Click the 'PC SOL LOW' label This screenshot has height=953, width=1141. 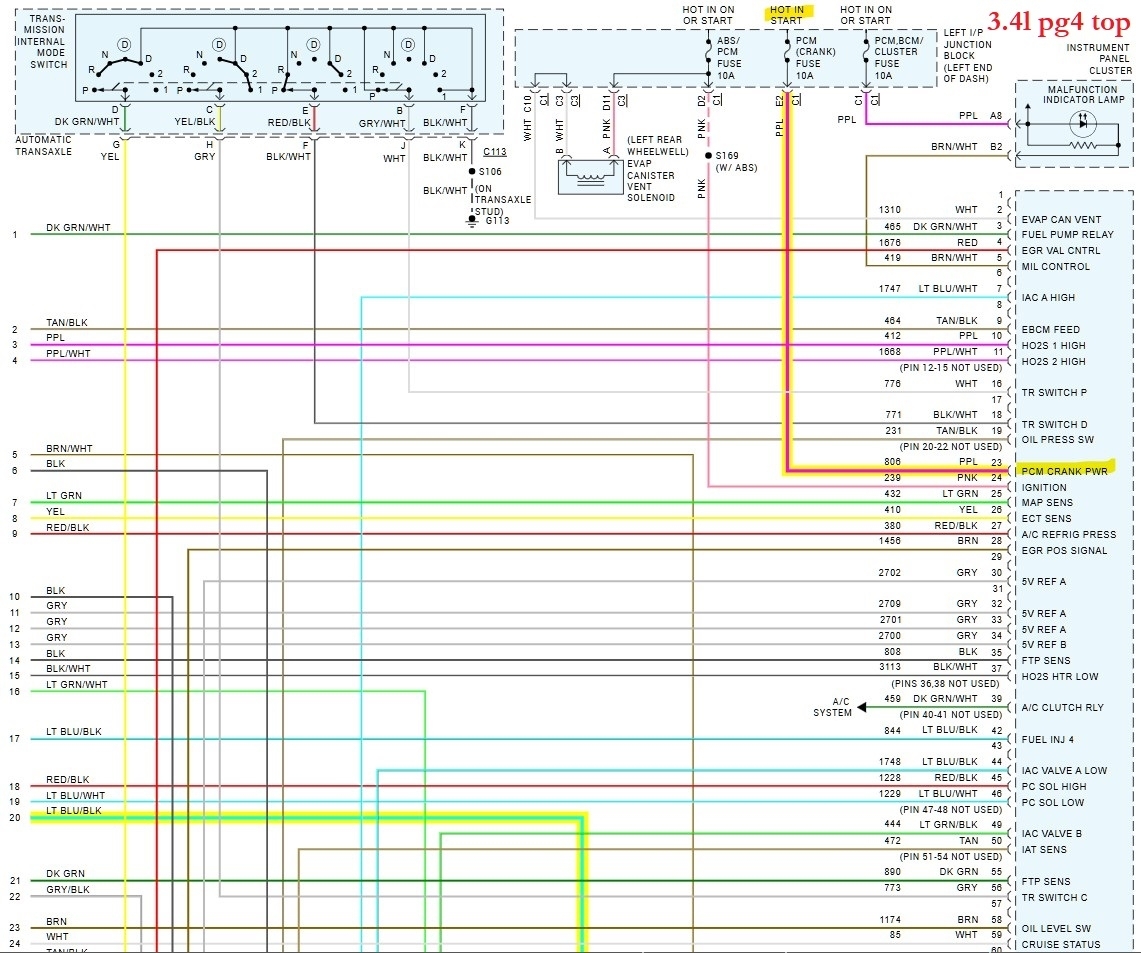[x=1052, y=803]
